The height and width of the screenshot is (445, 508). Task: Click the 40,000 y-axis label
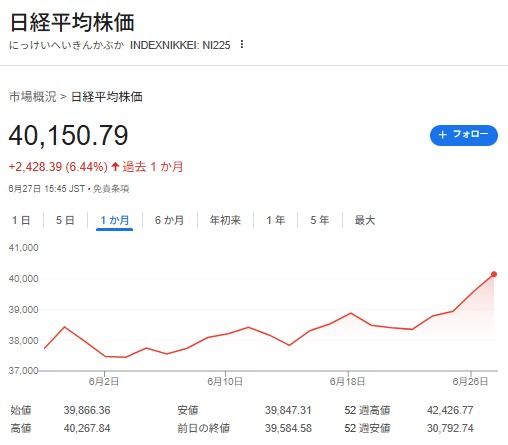[24, 278]
